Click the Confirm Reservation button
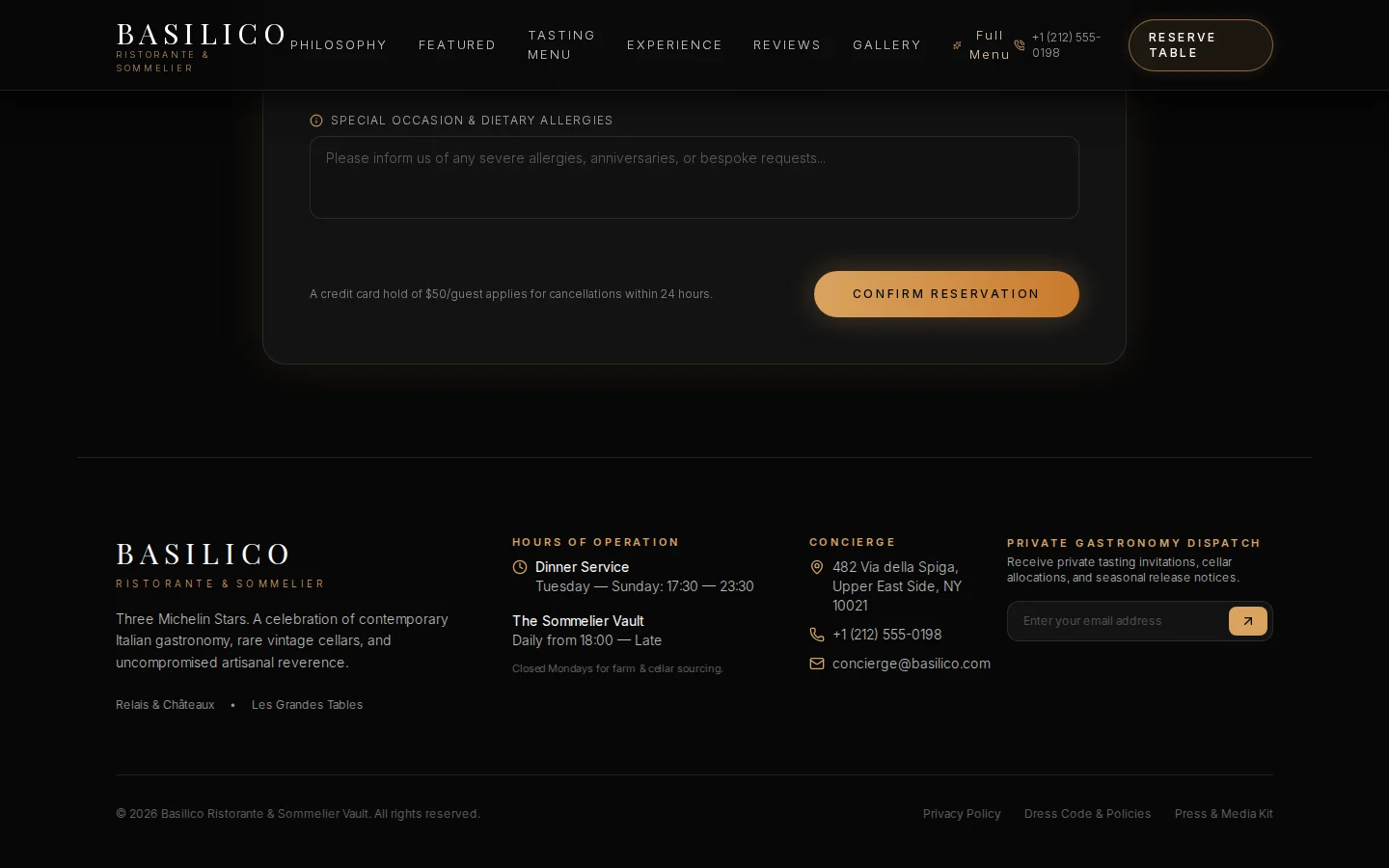This screenshot has width=1389, height=868. [946, 294]
